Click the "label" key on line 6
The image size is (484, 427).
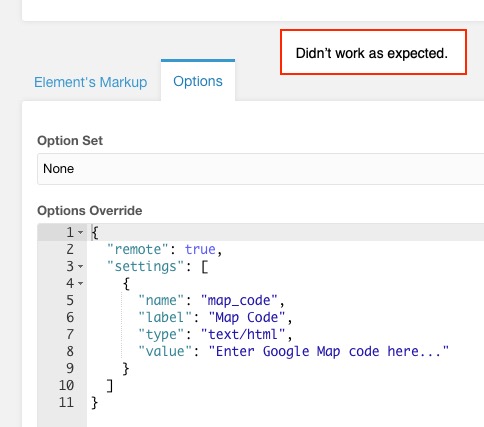165,318
